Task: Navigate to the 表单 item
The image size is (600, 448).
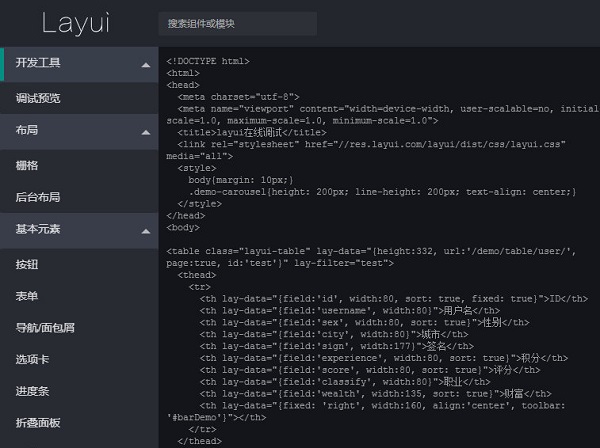Action: 27,296
